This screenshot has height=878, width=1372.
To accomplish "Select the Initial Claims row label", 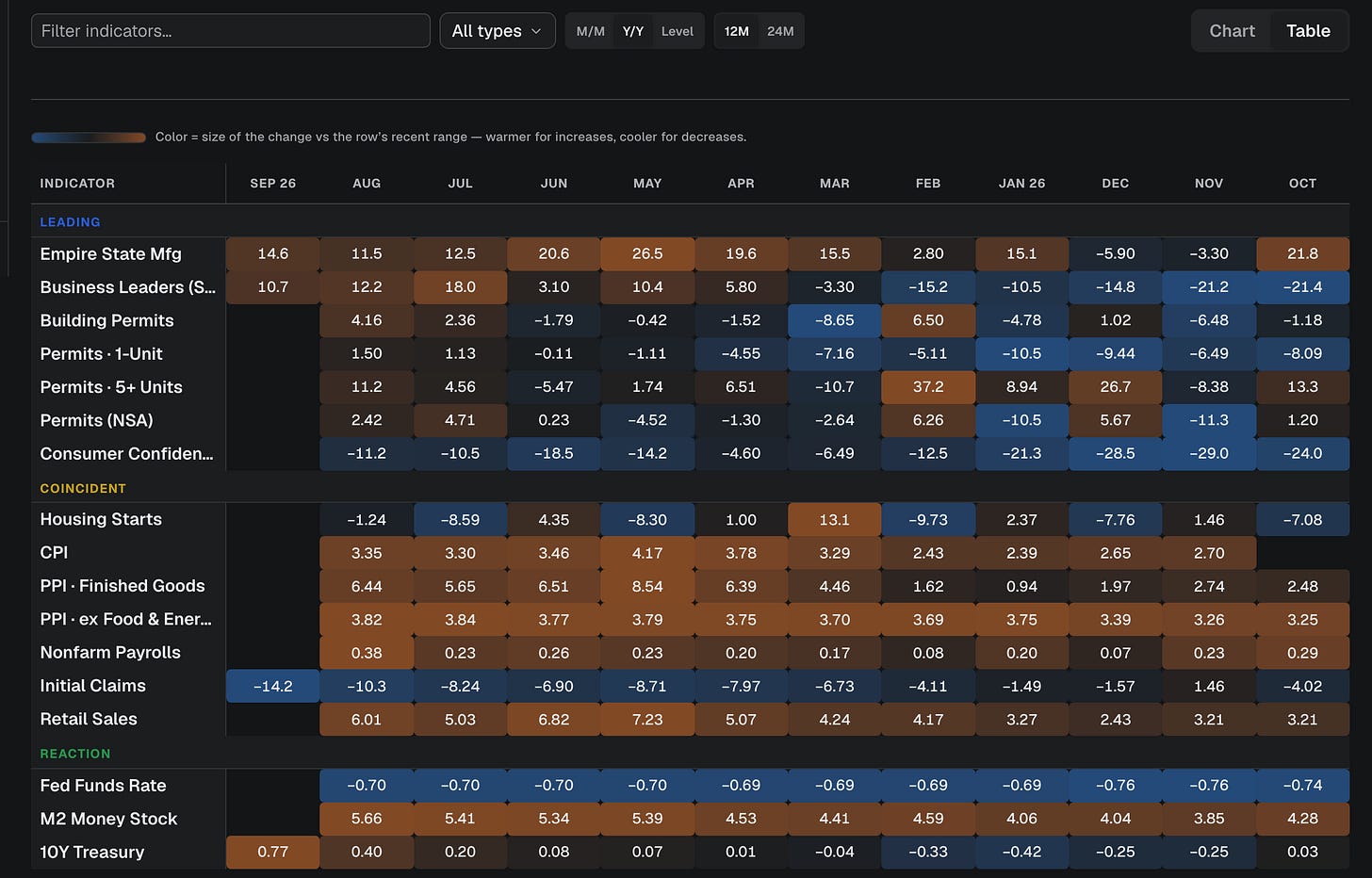I will click(x=92, y=686).
